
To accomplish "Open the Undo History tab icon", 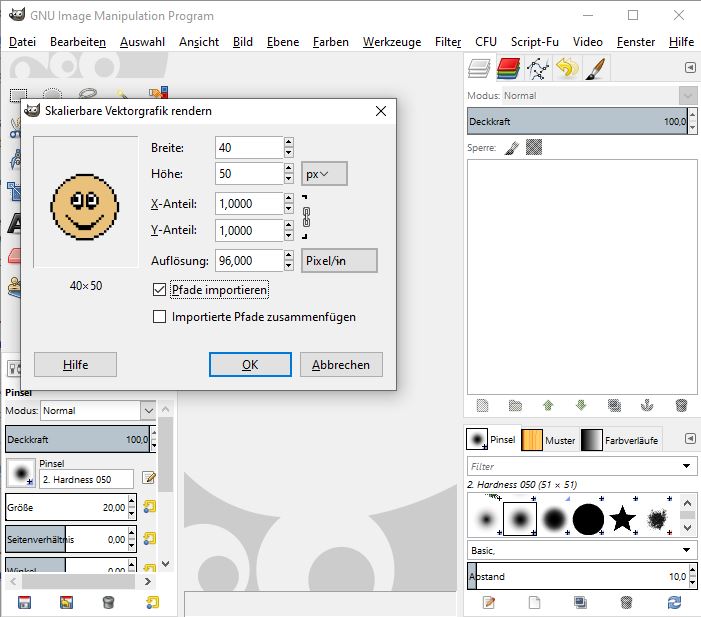I will (x=567, y=68).
